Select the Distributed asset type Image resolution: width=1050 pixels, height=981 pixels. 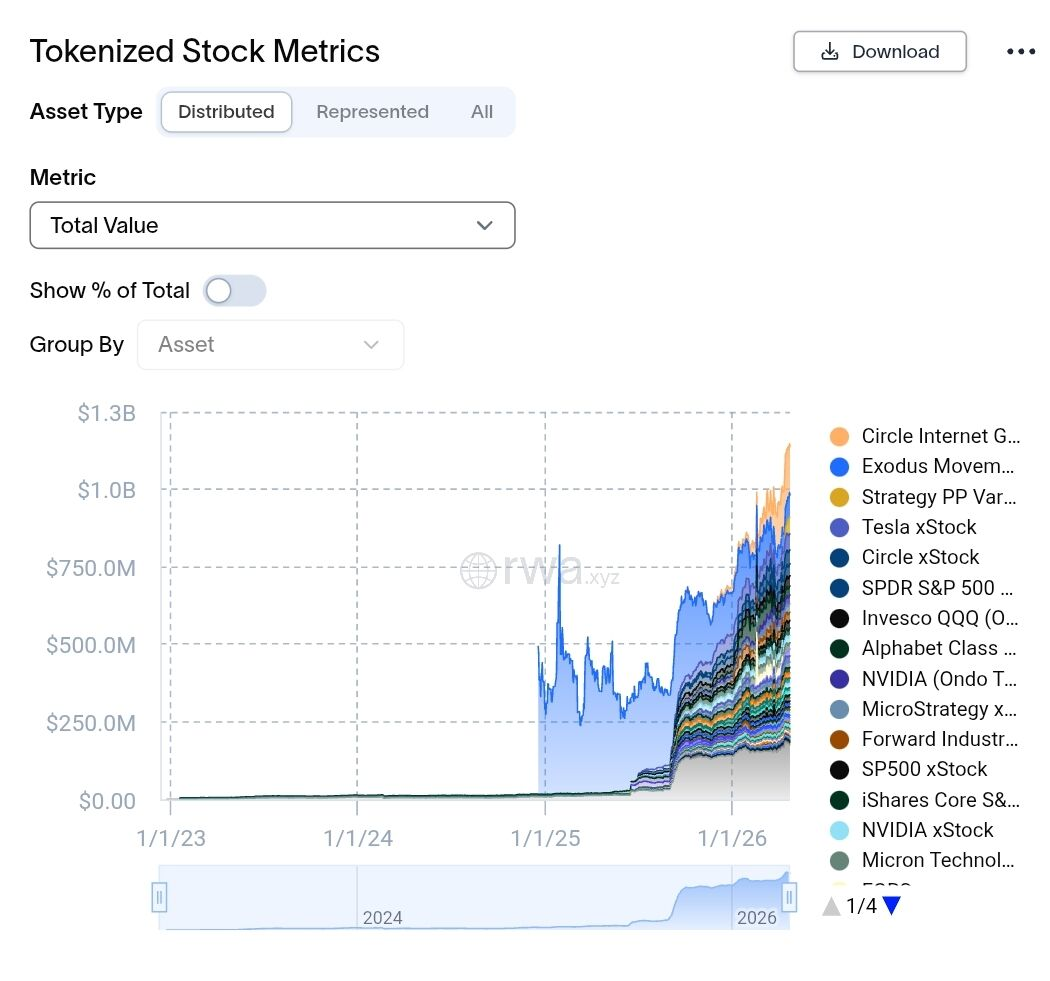[x=226, y=112]
